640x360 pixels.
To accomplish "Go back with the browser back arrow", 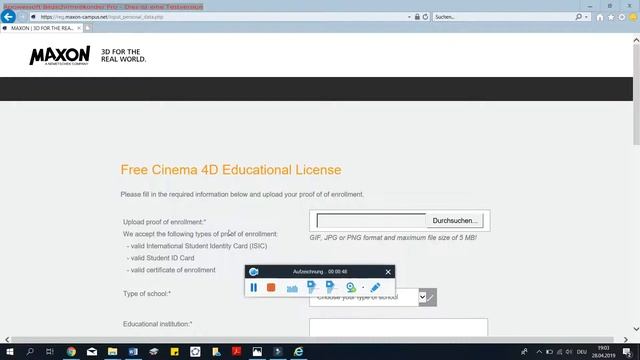I will (x=8, y=17).
